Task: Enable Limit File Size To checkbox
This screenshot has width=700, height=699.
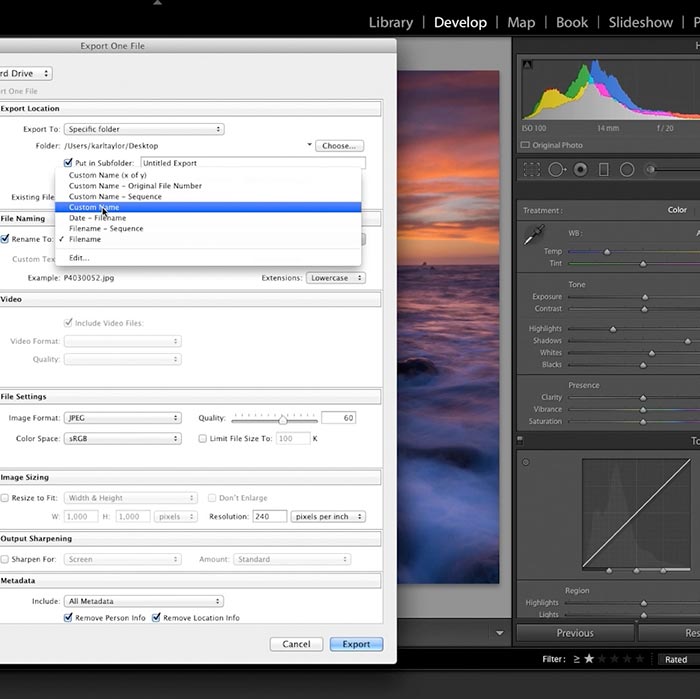Action: pos(203,438)
